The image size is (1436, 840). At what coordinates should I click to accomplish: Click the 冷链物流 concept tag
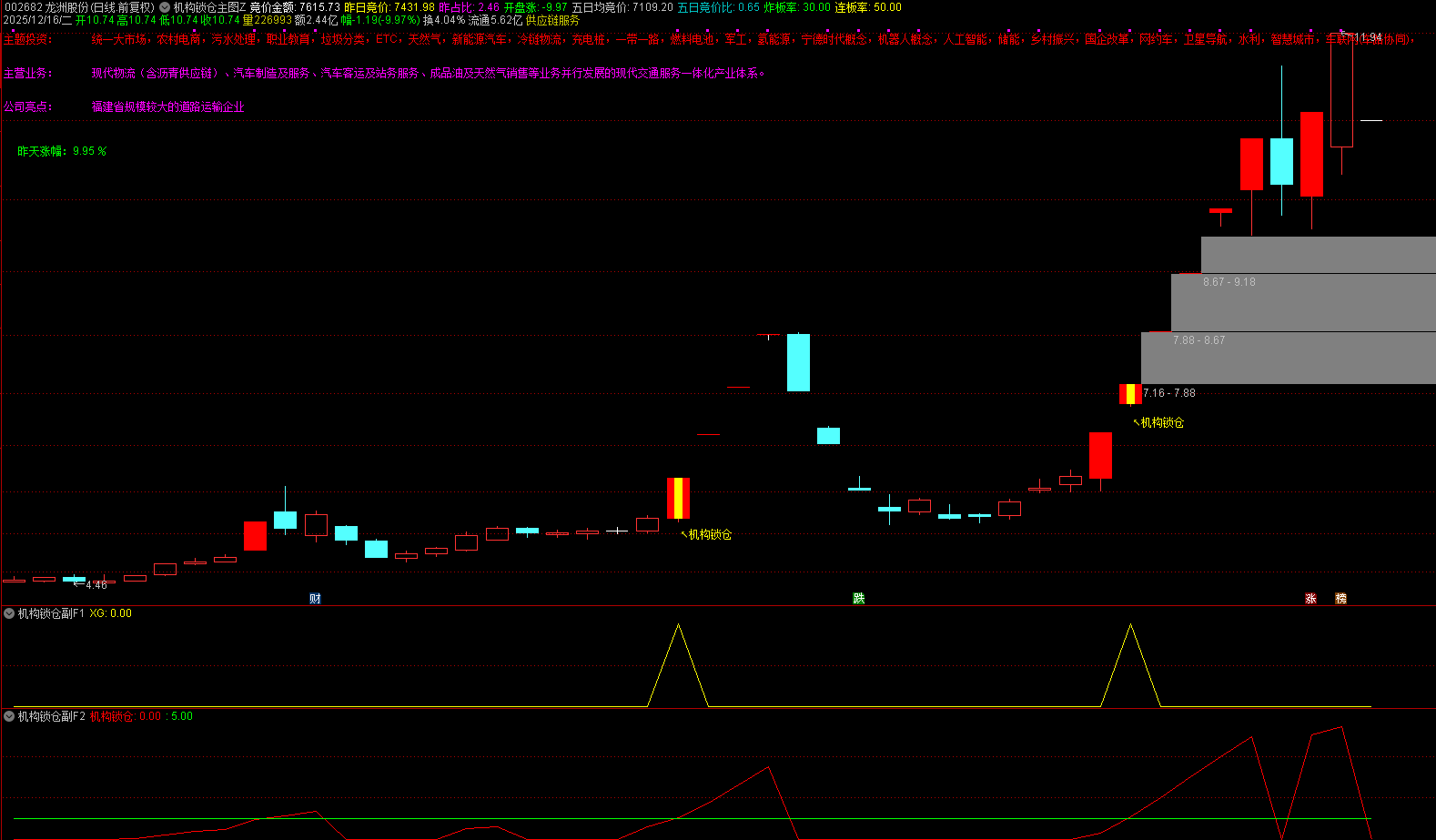[x=539, y=40]
